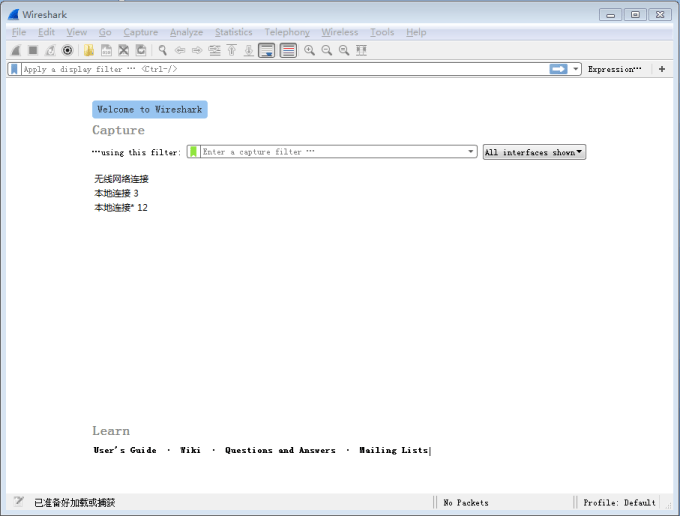
Task: Save this capture file icon
Action: click(106, 50)
